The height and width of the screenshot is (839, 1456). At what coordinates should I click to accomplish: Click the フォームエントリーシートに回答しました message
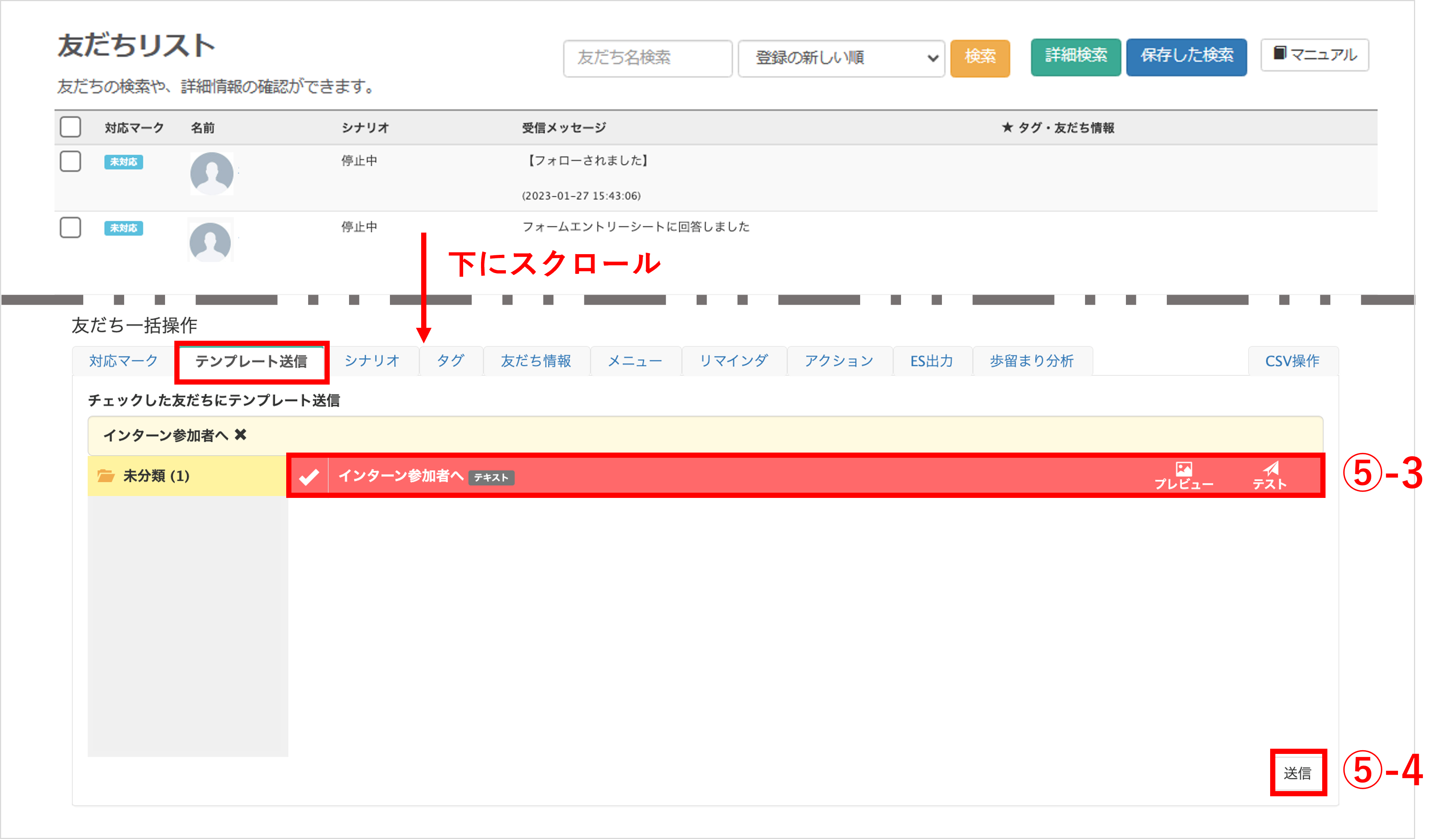(636, 226)
